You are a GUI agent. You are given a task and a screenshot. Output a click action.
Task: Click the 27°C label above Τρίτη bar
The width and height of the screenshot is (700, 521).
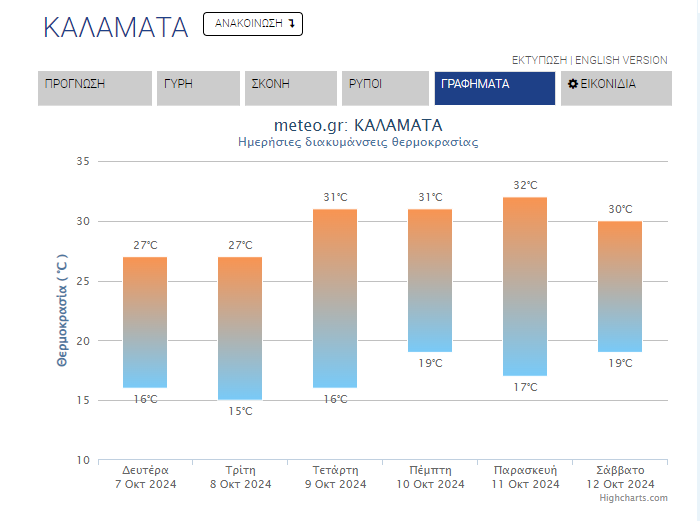pyautogui.click(x=241, y=245)
